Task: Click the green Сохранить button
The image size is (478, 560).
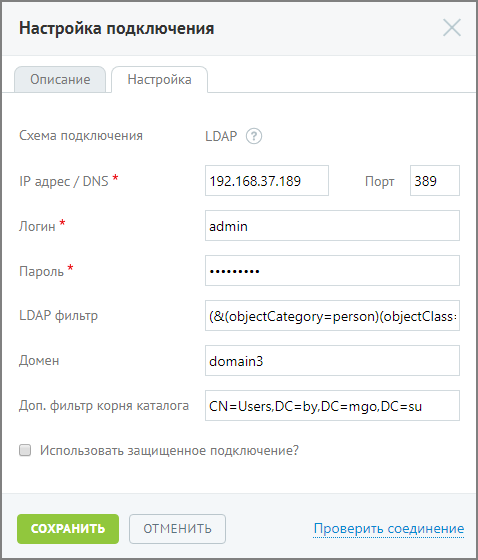Action: click(x=68, y=529)
